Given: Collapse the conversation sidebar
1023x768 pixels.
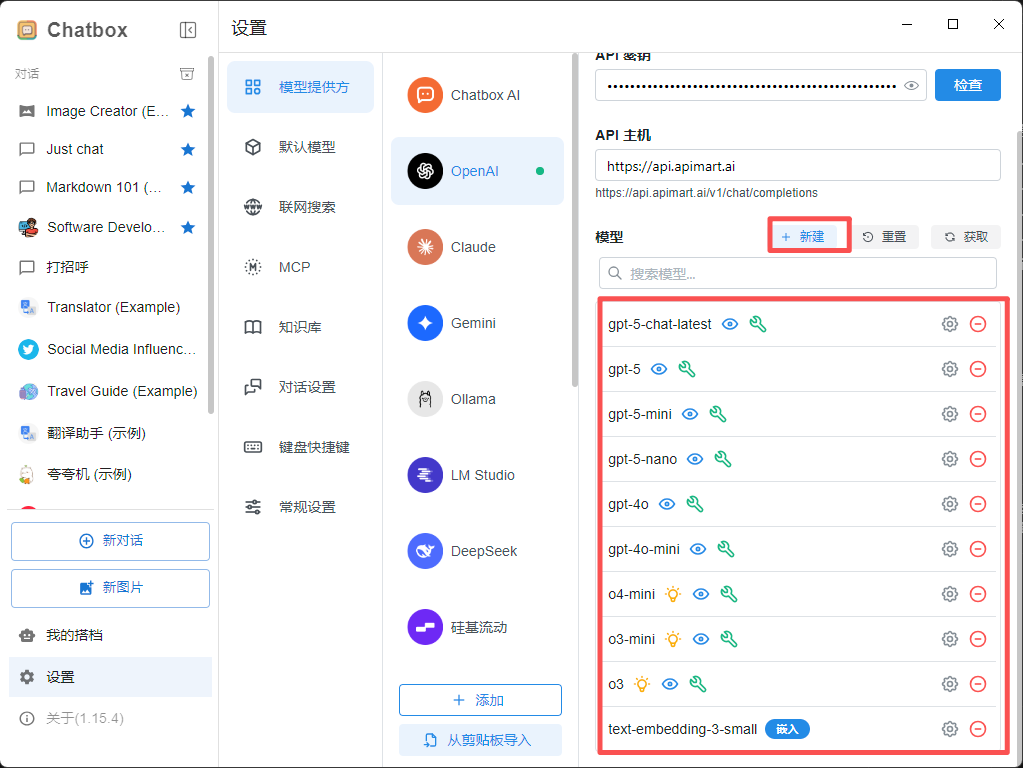Looking at the screenshot, I should coord(188,29).
